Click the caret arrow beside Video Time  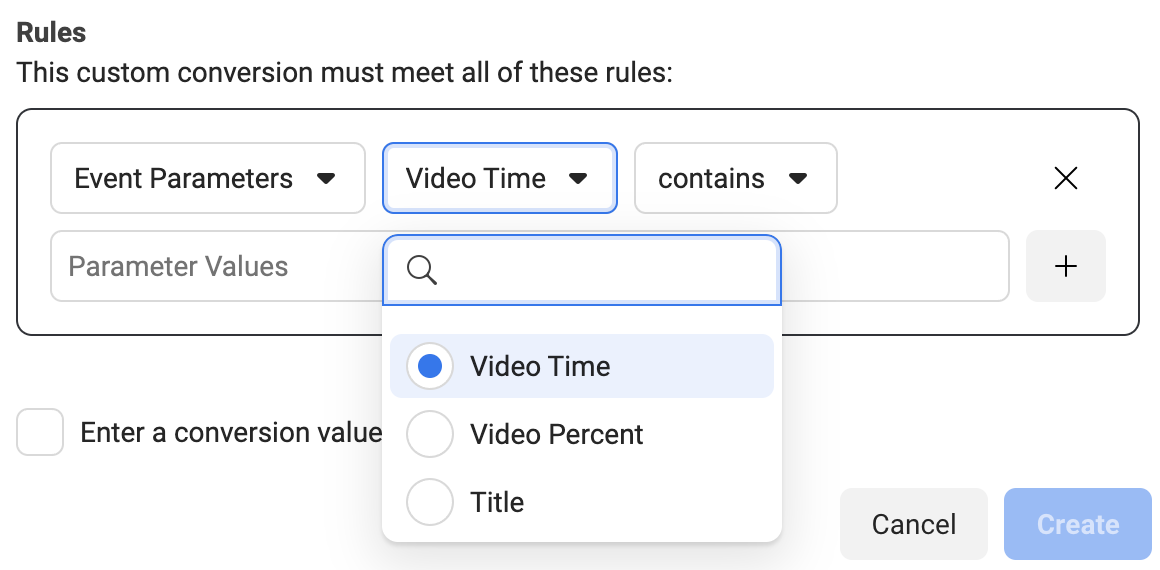578,178
